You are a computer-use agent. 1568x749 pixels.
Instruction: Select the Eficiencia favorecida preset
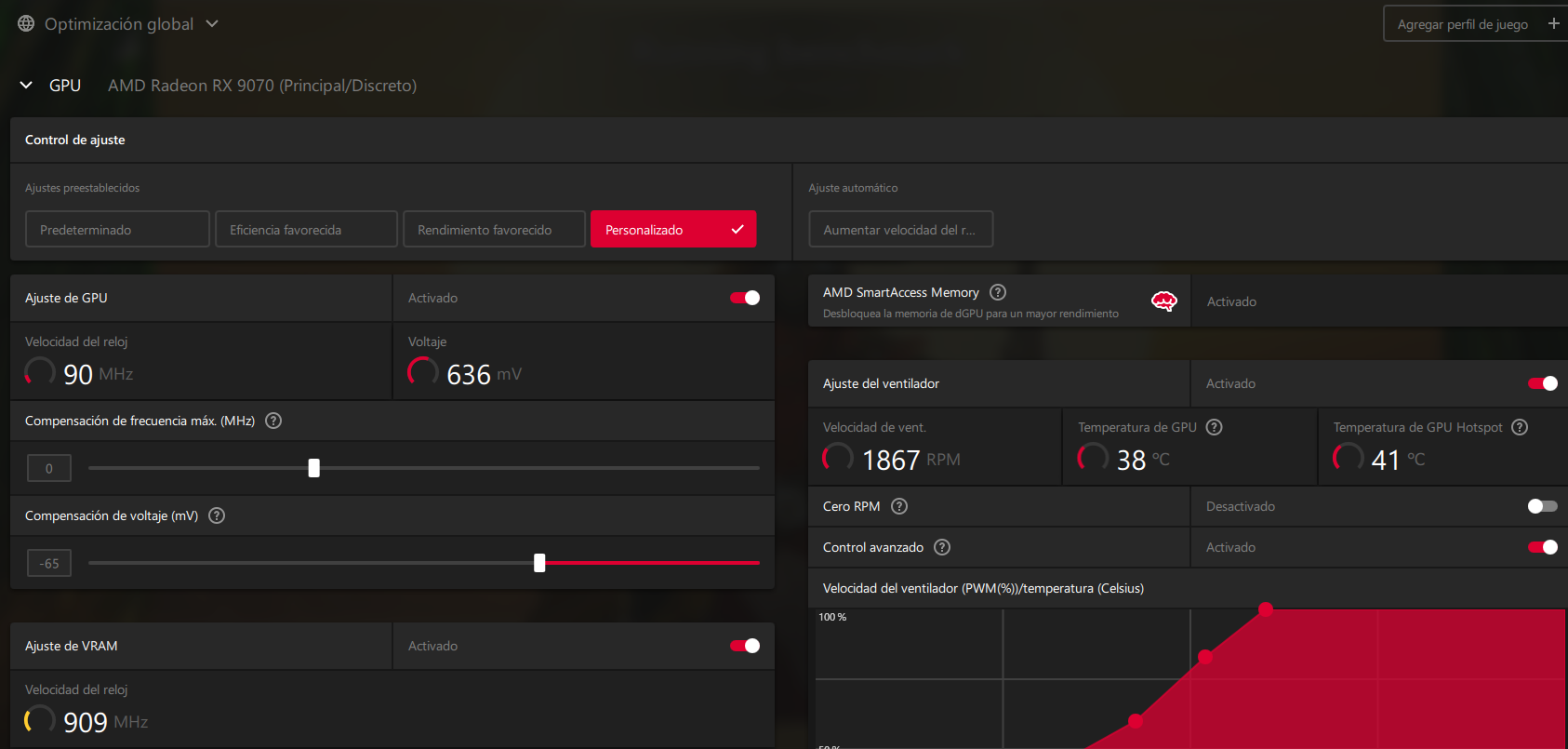point(306,229)
